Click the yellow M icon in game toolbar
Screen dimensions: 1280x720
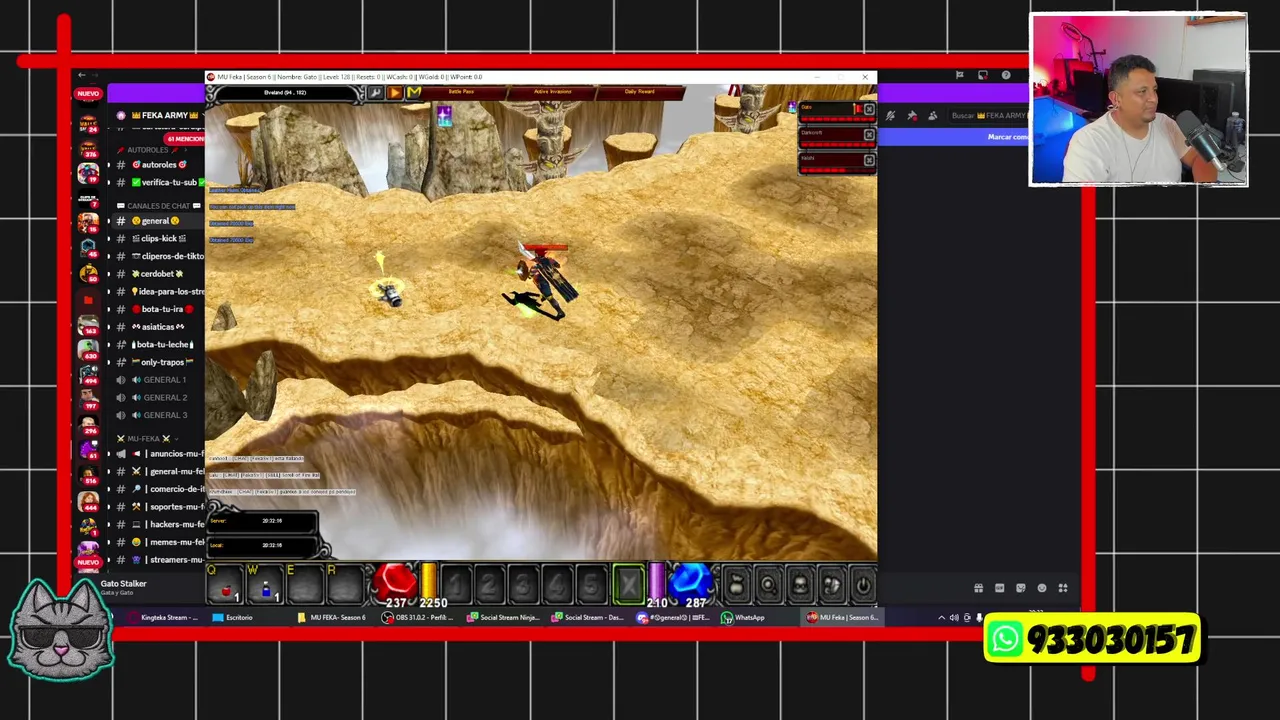click(x=413, y=92)
